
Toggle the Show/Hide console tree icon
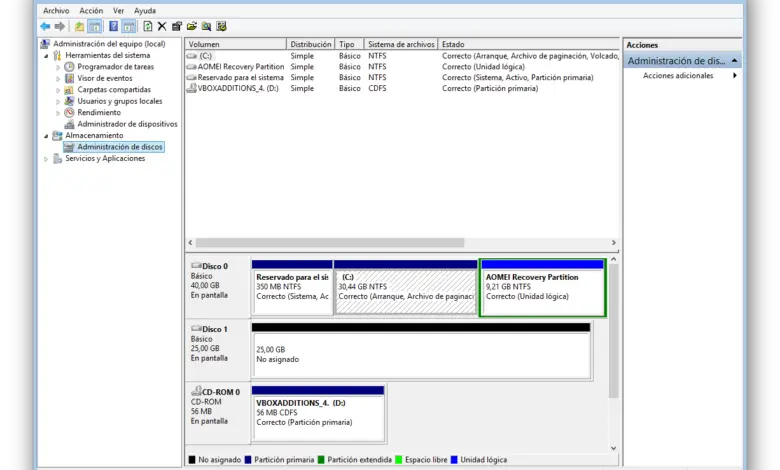tap(95, 26)
